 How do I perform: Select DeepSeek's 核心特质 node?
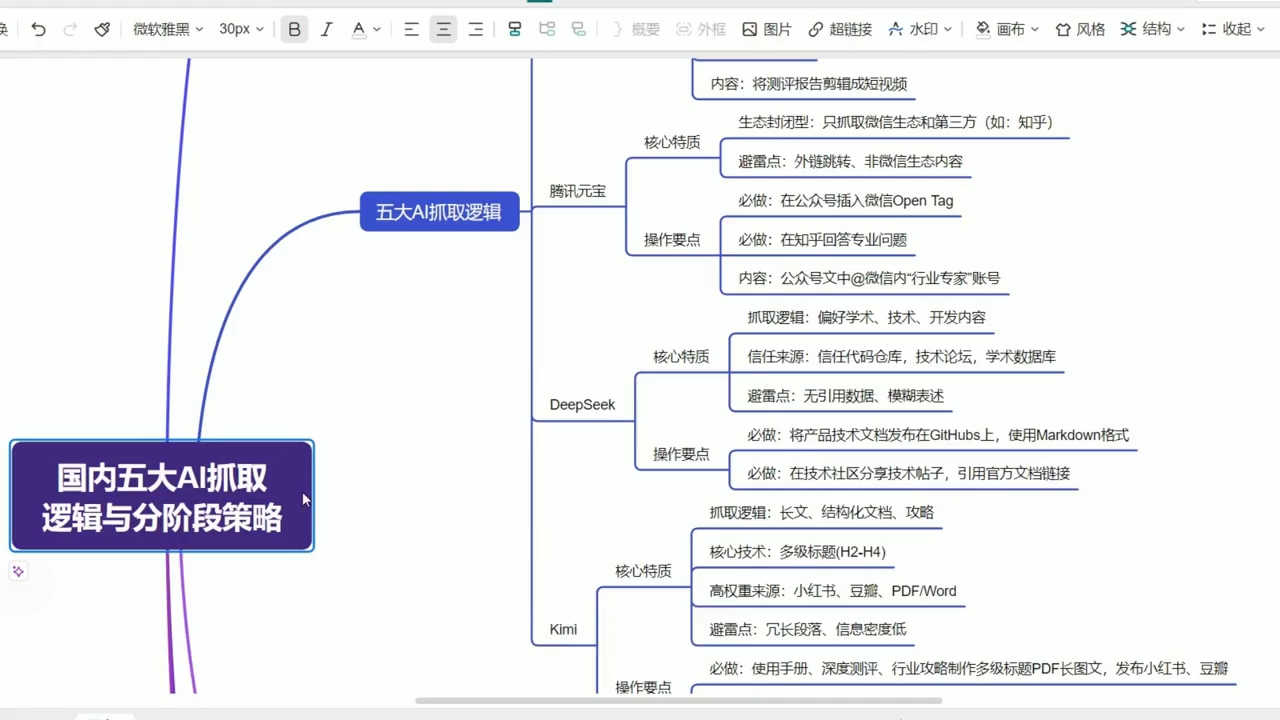tap(681, 356)
